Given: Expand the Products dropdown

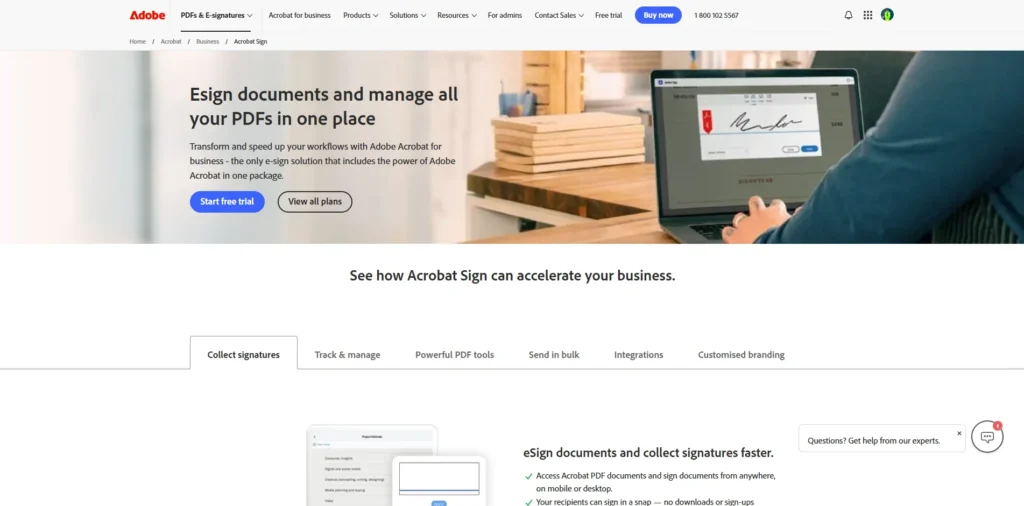Looking at the screenshot, I should tap(360, 15).
